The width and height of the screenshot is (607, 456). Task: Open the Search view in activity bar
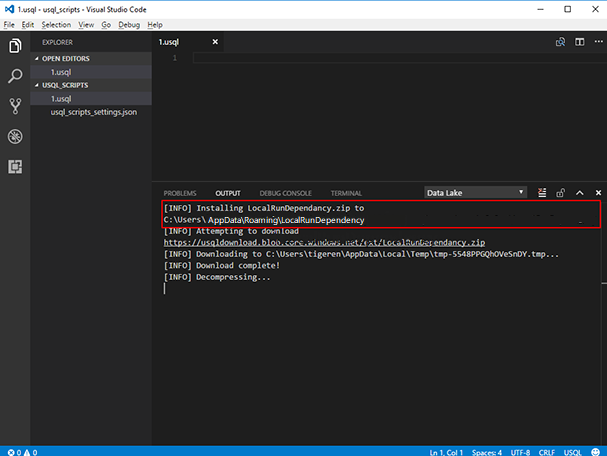[x=15, y=76]
